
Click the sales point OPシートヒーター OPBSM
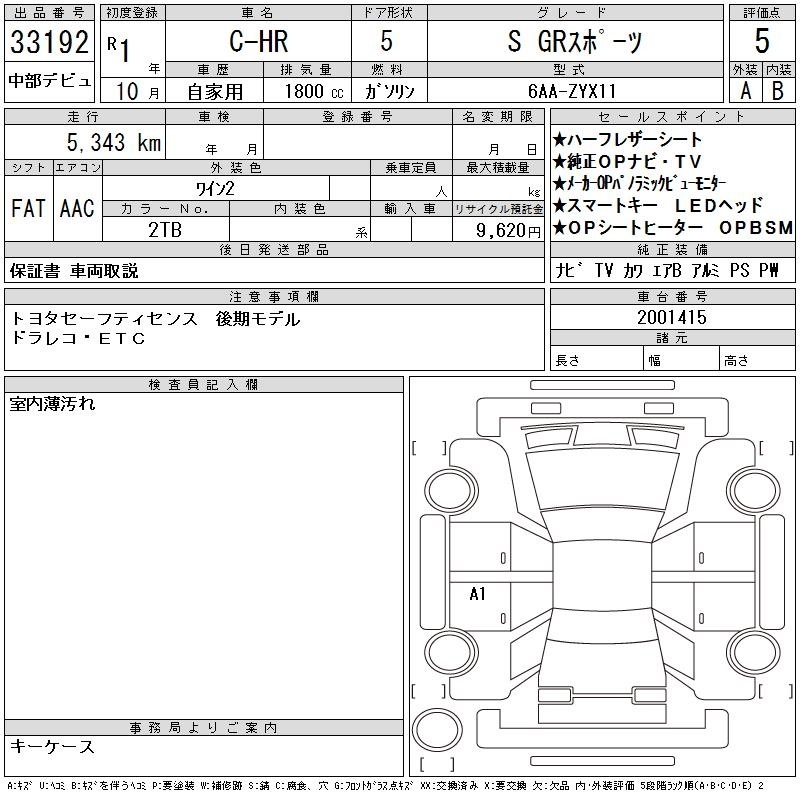[673, 228]
